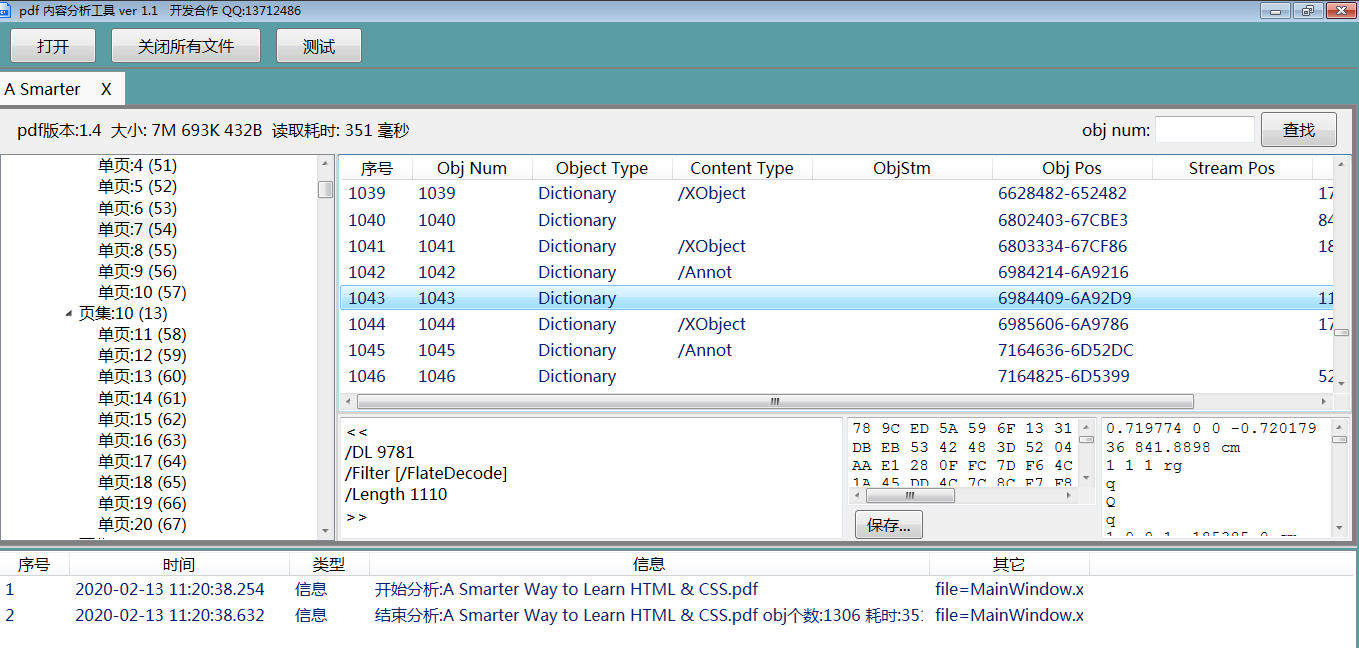Click the /Length 1110 line
Viewport: 1359px width, 648px height.
click(x=396, y=494)
